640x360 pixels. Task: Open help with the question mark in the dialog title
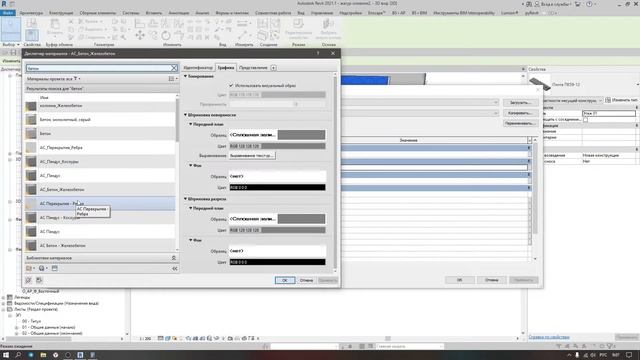point(318,53)
